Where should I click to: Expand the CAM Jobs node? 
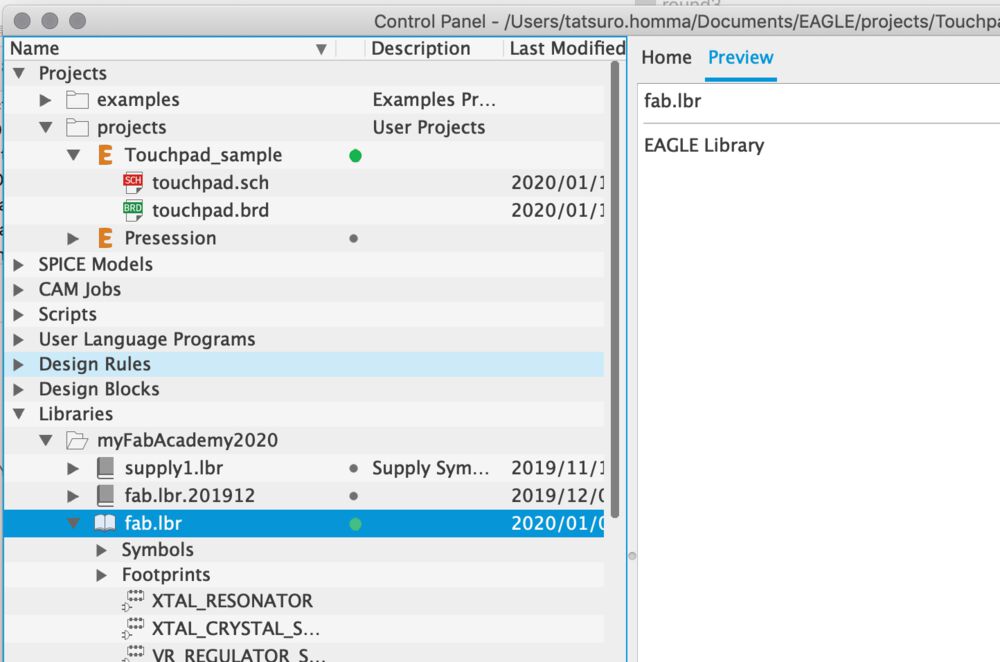tap(18, 290)
